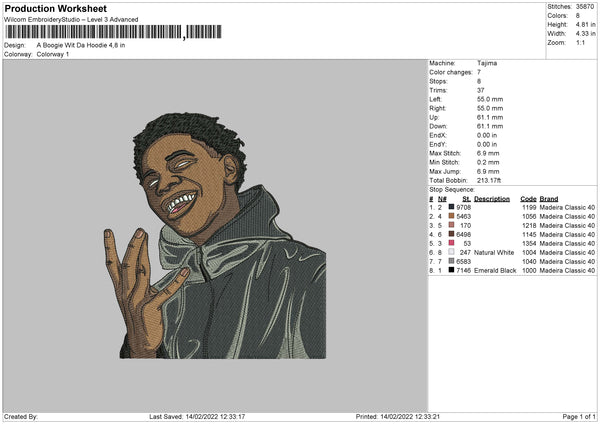Select the 'Wilcom EmbroideryStudio – Level 3 Advanced' text
This screenshot has width=600, height=424.
pyautogui.click(x=71, y=20)
